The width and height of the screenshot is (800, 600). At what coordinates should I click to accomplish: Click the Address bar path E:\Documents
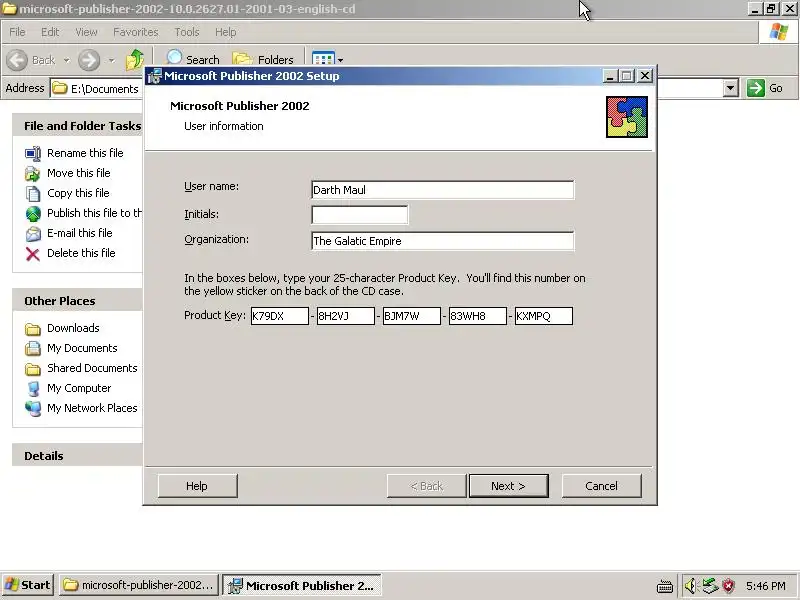(x=105, y=89)
